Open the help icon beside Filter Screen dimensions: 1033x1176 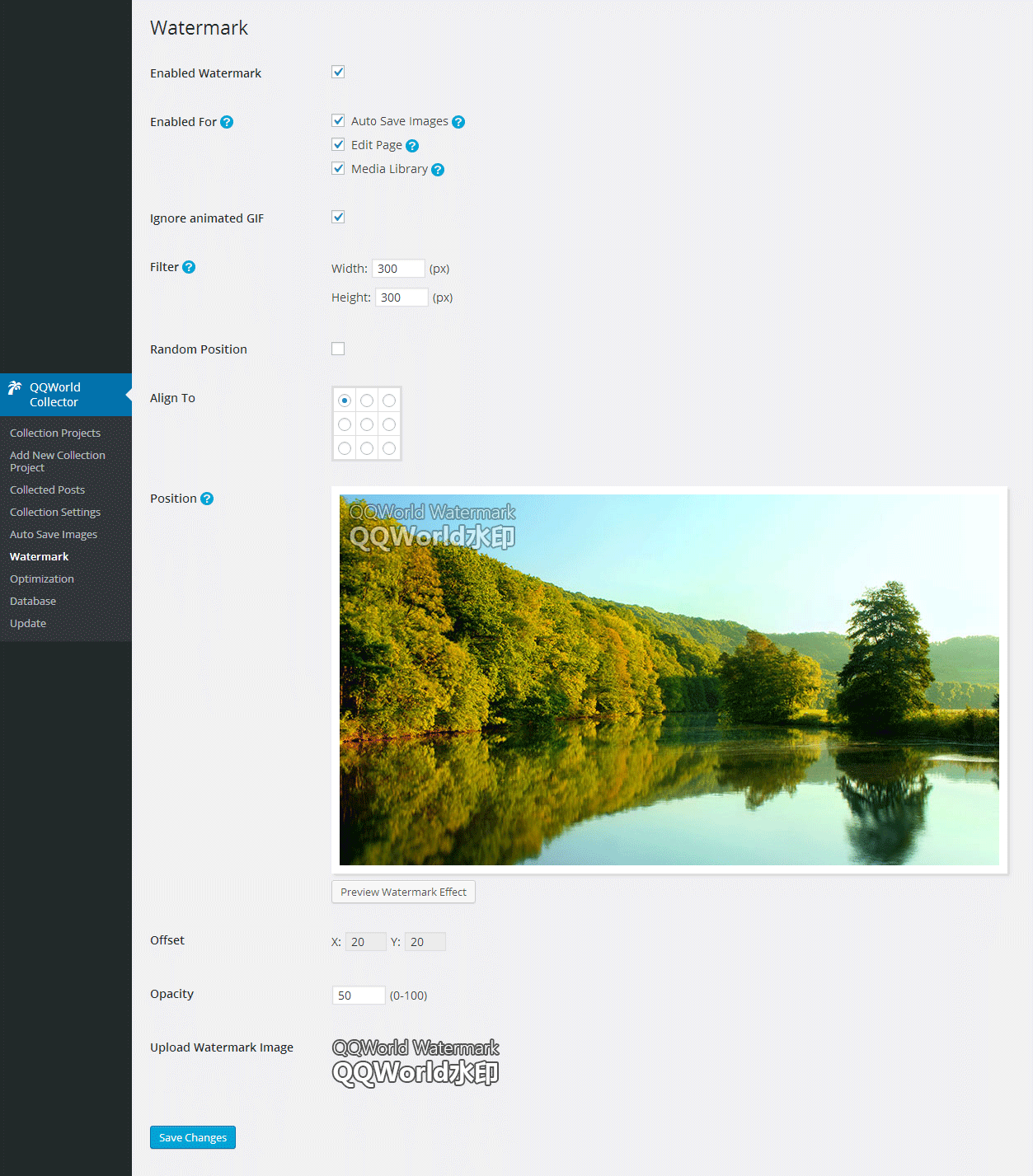coord(189,267)
